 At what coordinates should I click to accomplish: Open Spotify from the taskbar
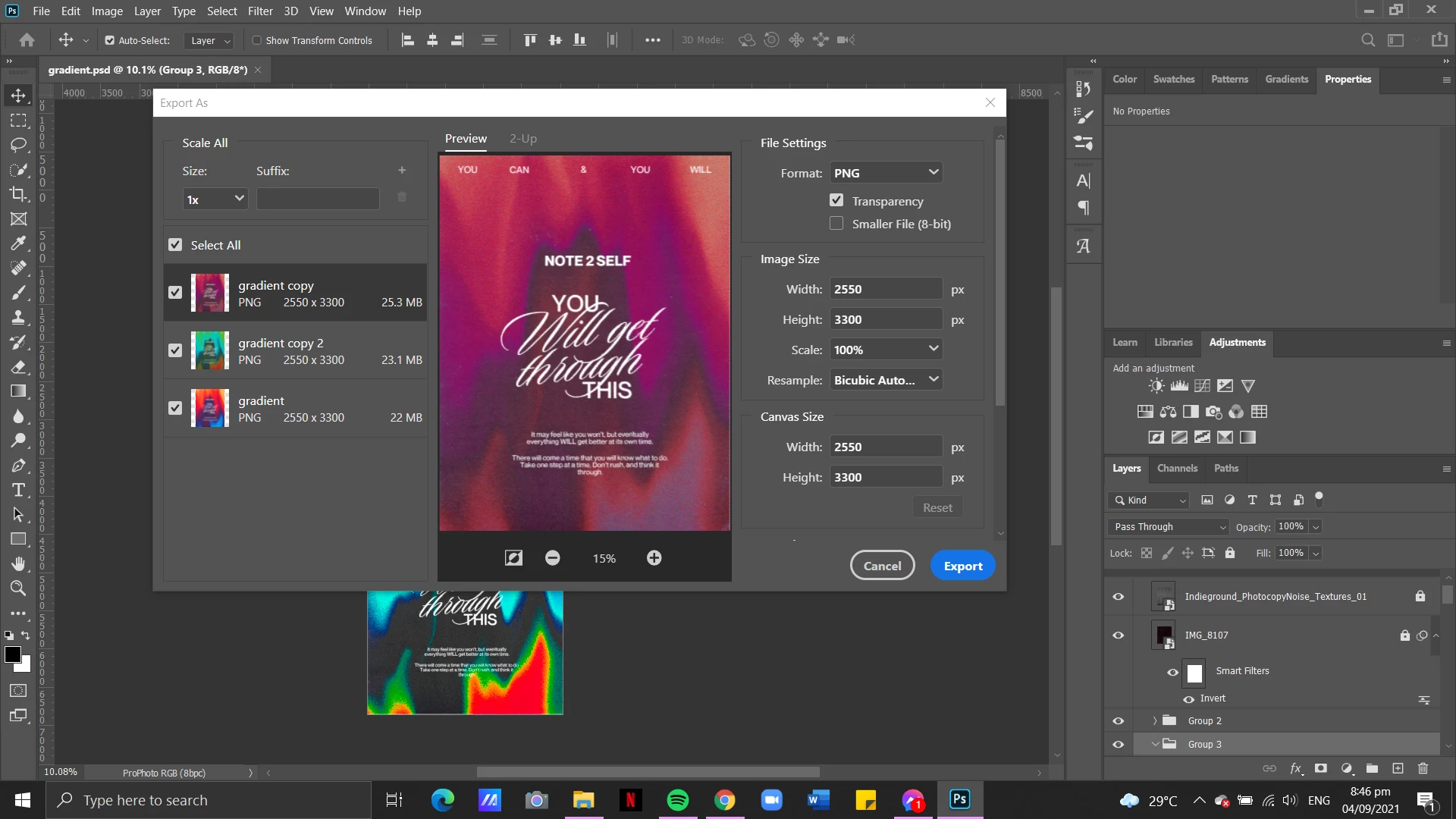click(x=677, y=800)
